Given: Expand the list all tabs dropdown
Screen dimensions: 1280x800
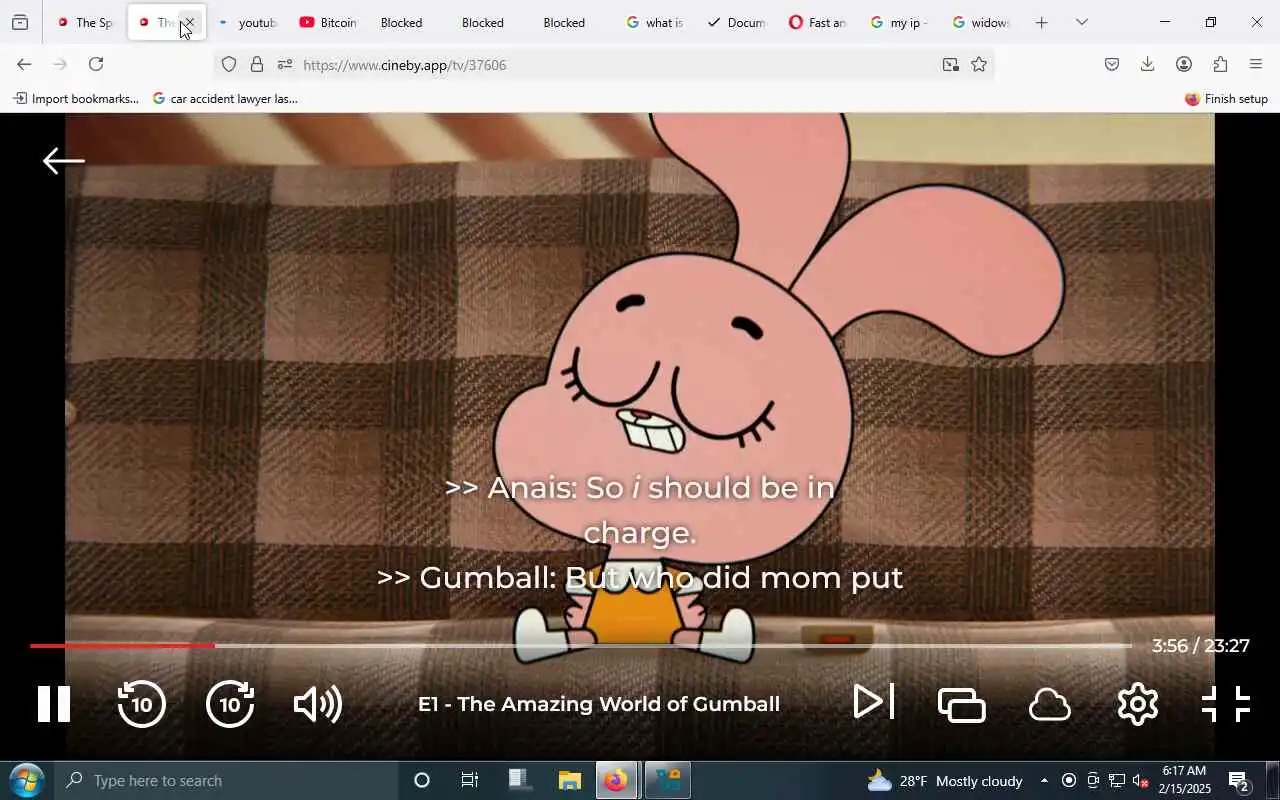Looking at the screenshot, I should pos(1081,22).
